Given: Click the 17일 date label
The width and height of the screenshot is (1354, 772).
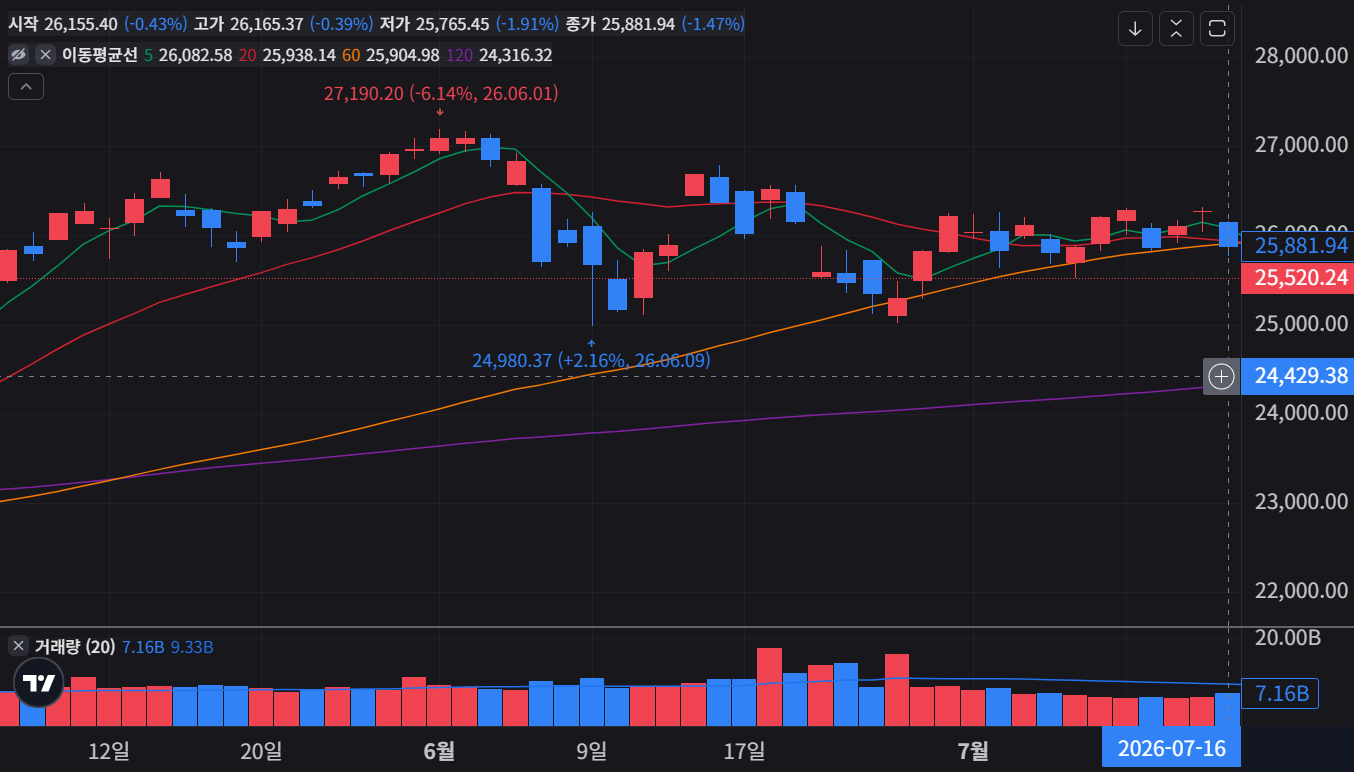Looking at the screenshot, I should [744, 750].
